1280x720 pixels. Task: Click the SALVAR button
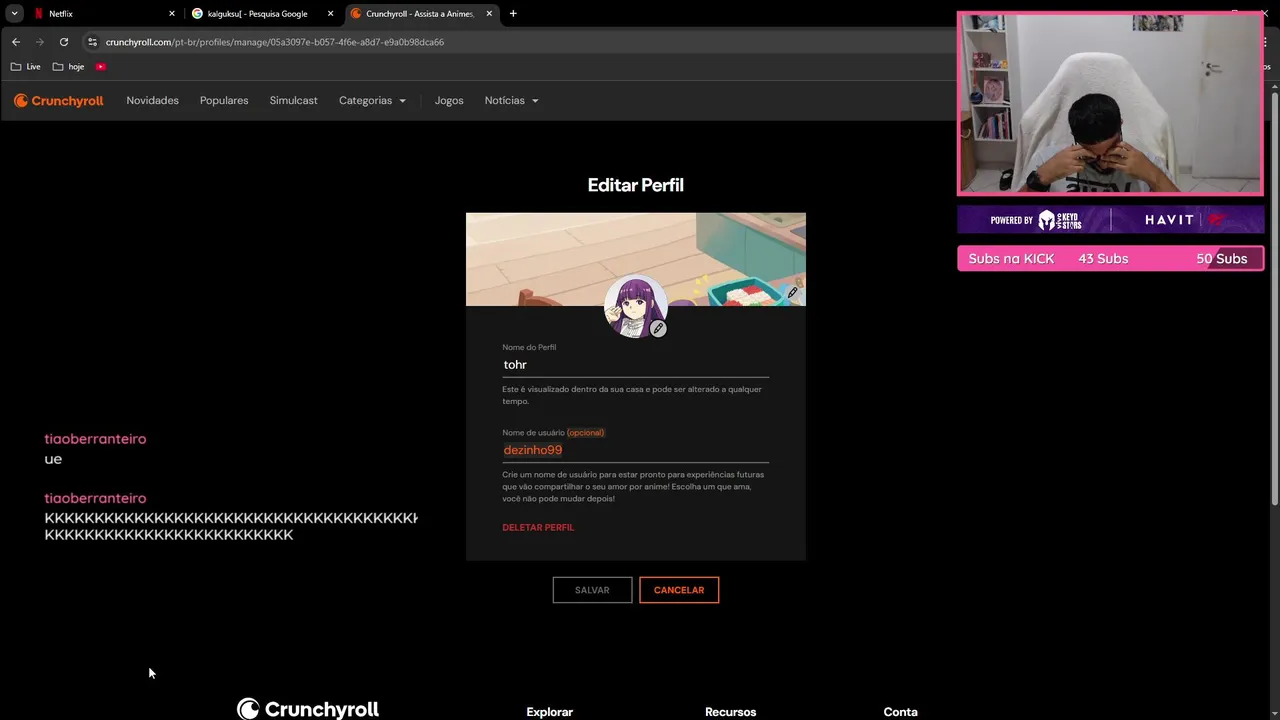[x=592, y=590]
